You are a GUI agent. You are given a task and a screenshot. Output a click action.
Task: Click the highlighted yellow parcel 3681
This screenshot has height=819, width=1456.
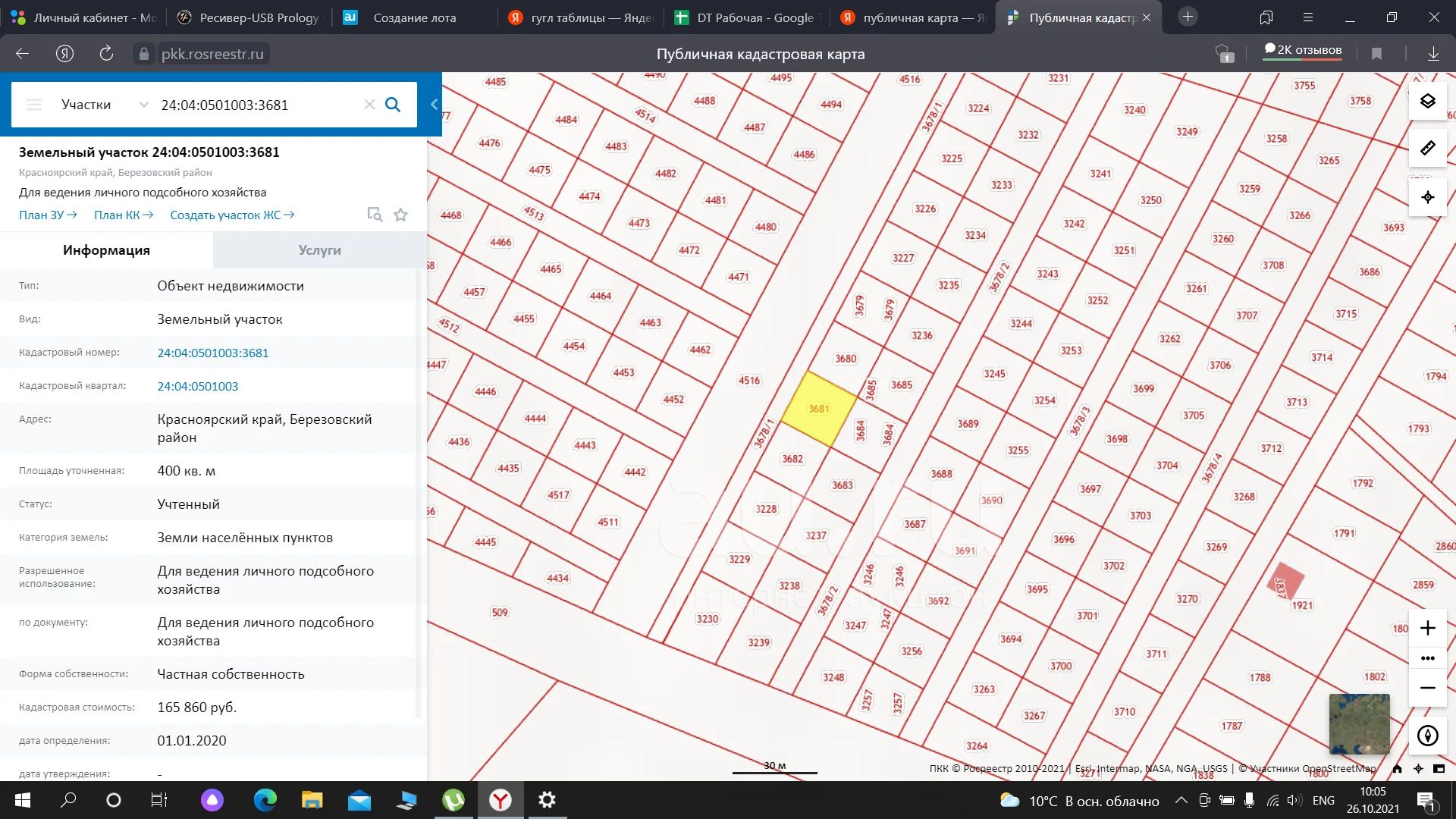[818, 409]
